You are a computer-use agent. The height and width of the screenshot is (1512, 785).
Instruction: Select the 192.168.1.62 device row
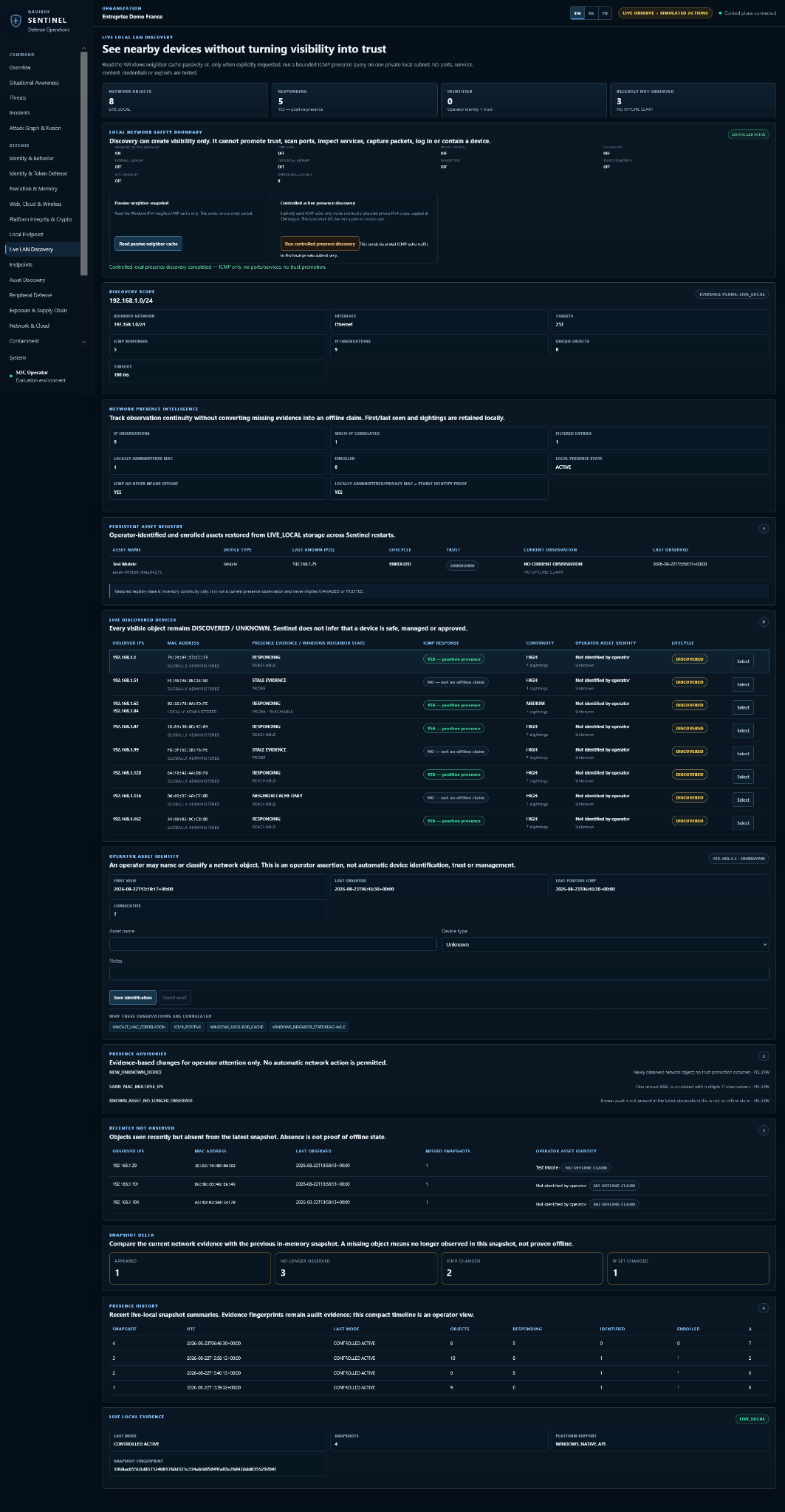pos(743,707)
